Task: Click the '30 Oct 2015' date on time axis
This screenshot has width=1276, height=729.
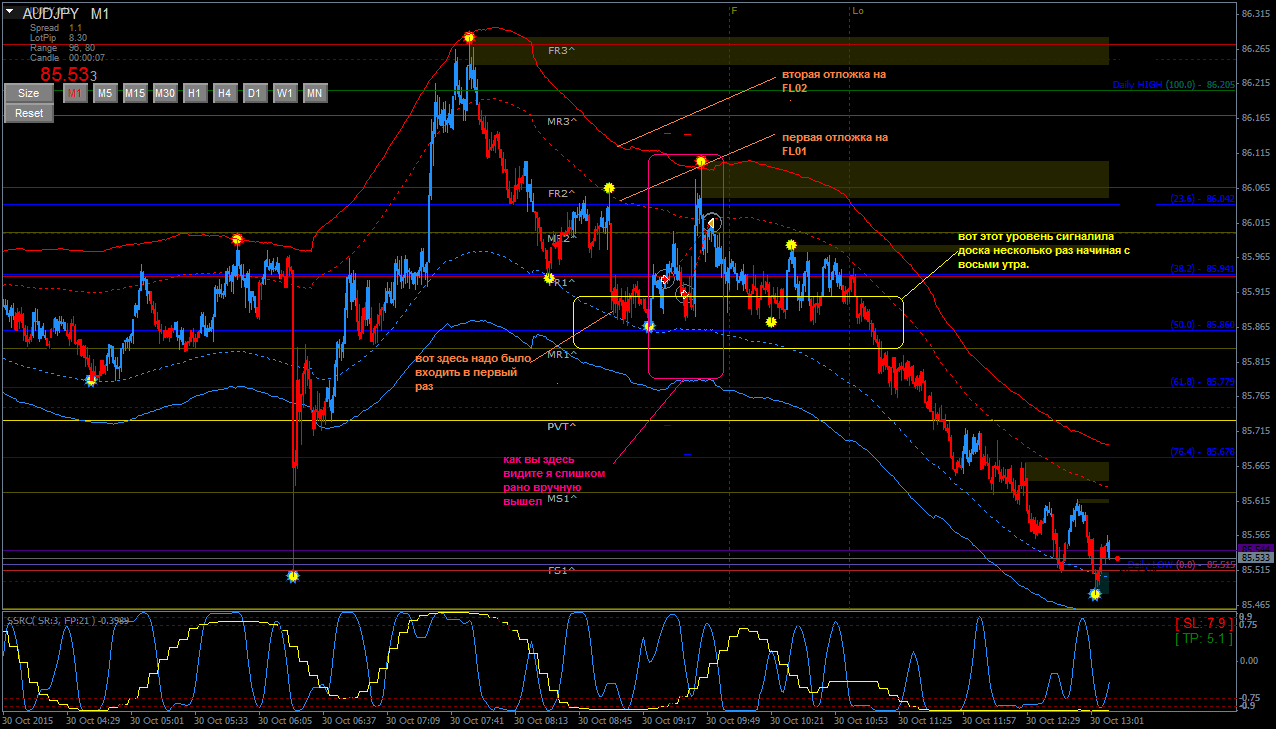Action: point(27,720)
